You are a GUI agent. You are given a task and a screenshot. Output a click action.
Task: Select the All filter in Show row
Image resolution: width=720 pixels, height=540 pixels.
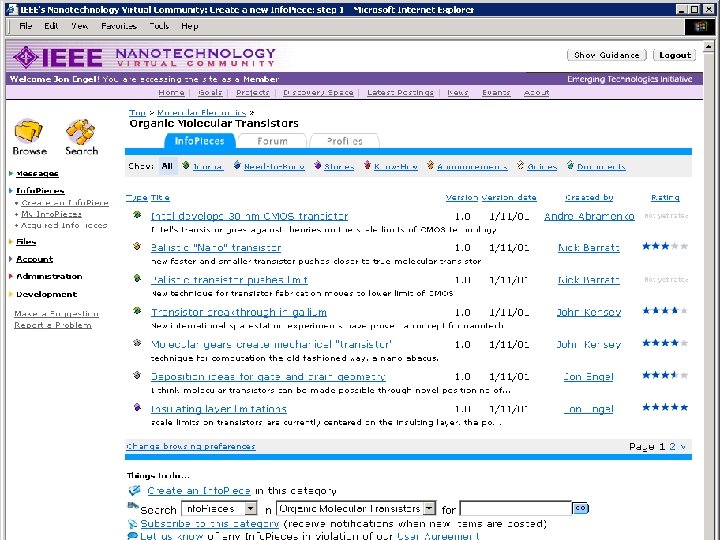point(167,166)
